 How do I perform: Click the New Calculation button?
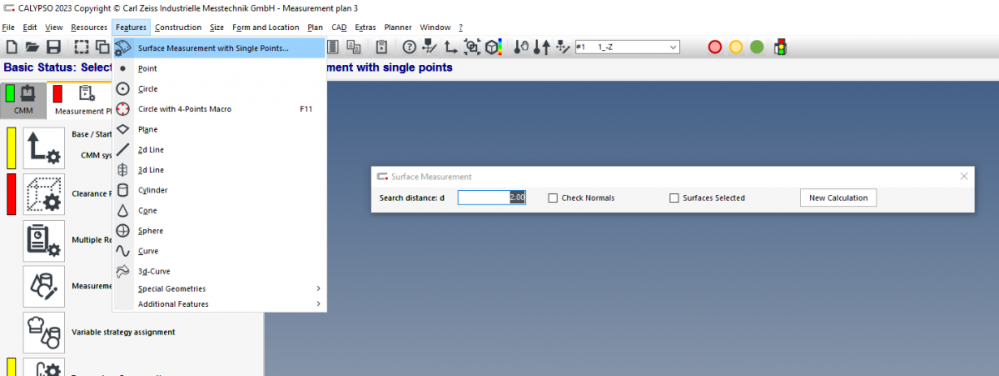tap(838, 198)
